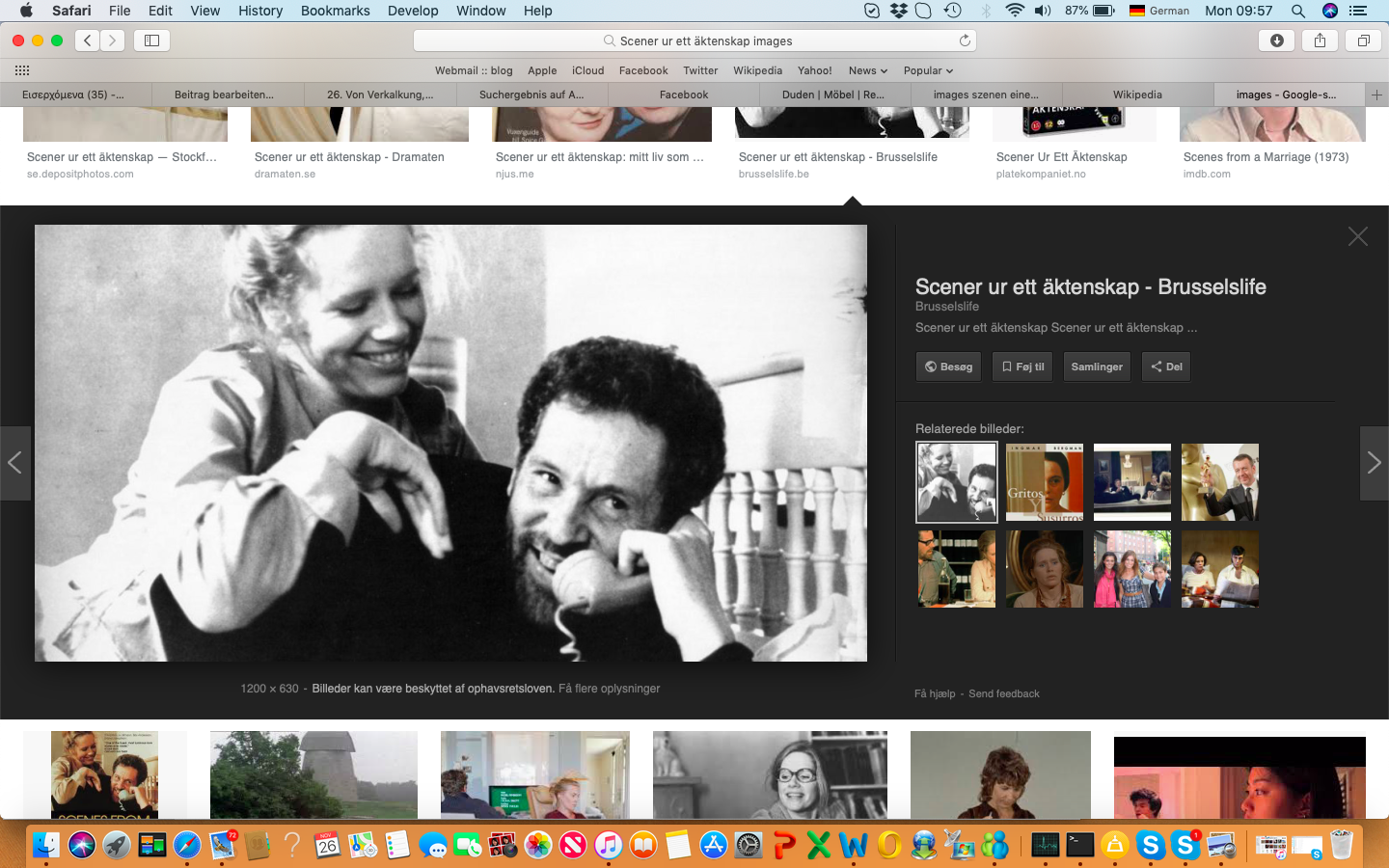Go forward with Safari's forward arrow
This screenshot has width=1389, height=868.
point(113,41)
